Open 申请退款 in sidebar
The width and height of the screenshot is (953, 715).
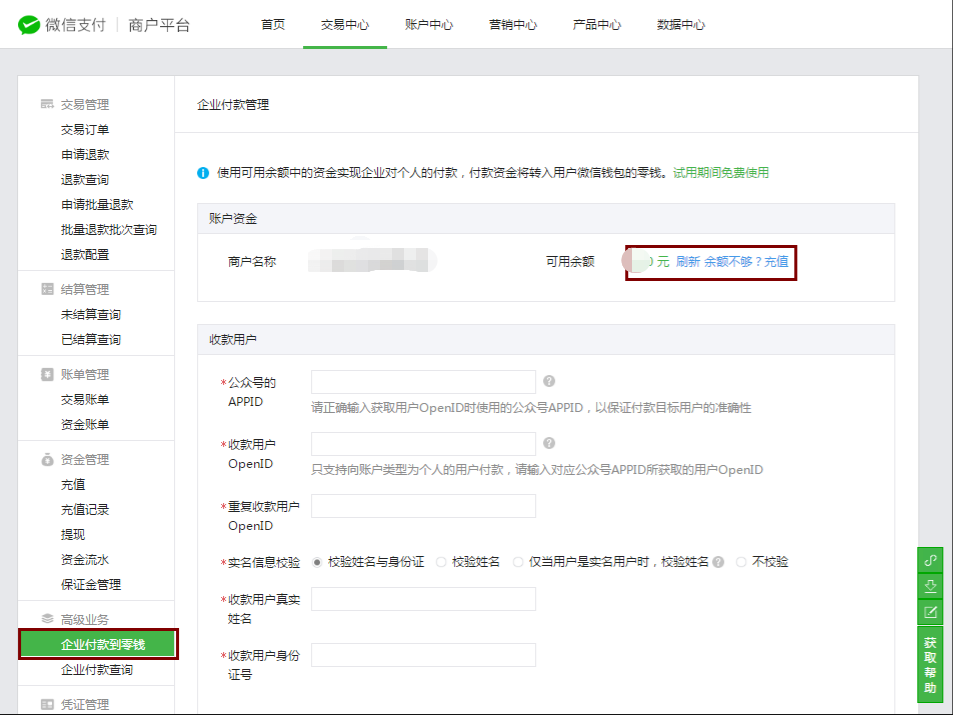pos(84,154)
